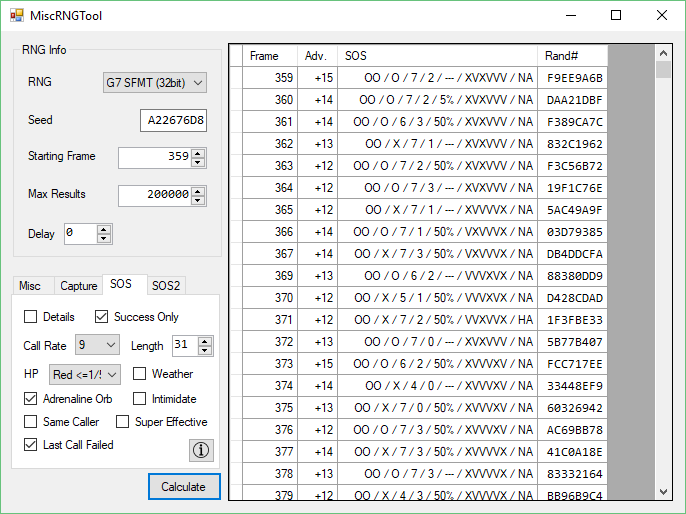Click SOS cell in frame 371 row
686x514 pixels.
(438, 320)
